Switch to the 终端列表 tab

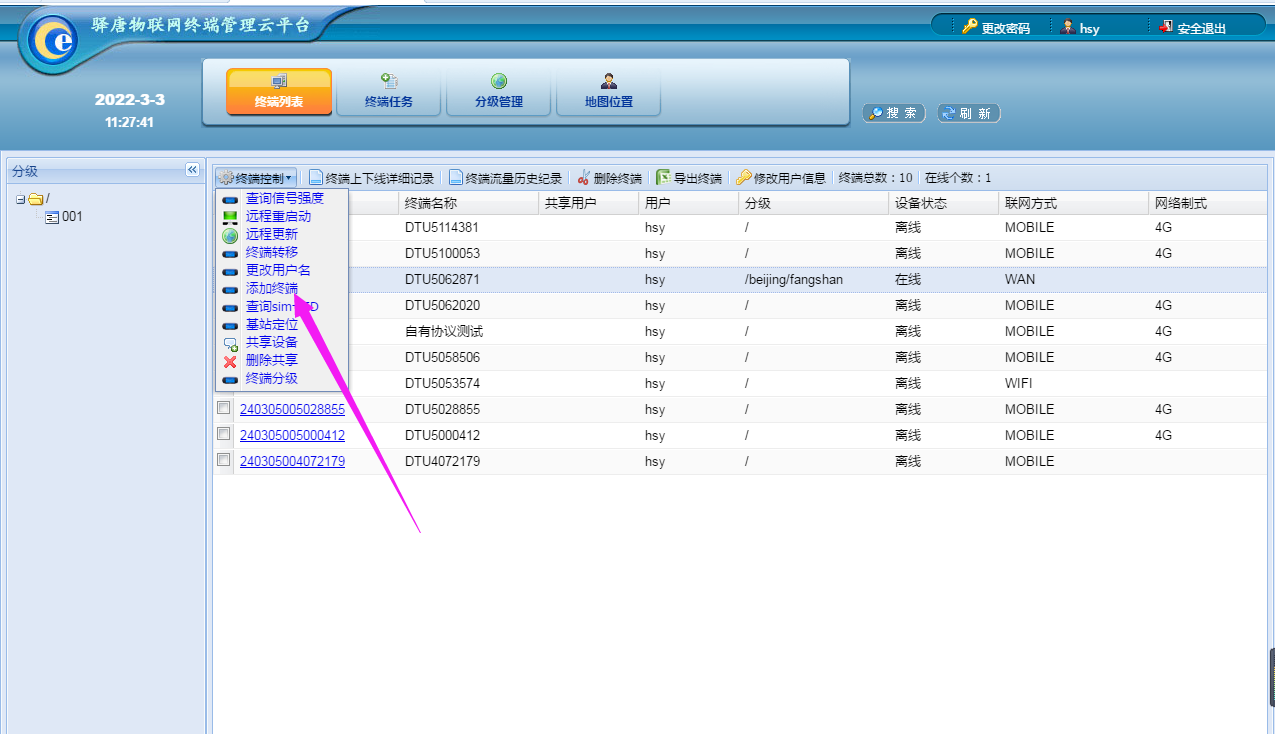(x=279, y=91)
